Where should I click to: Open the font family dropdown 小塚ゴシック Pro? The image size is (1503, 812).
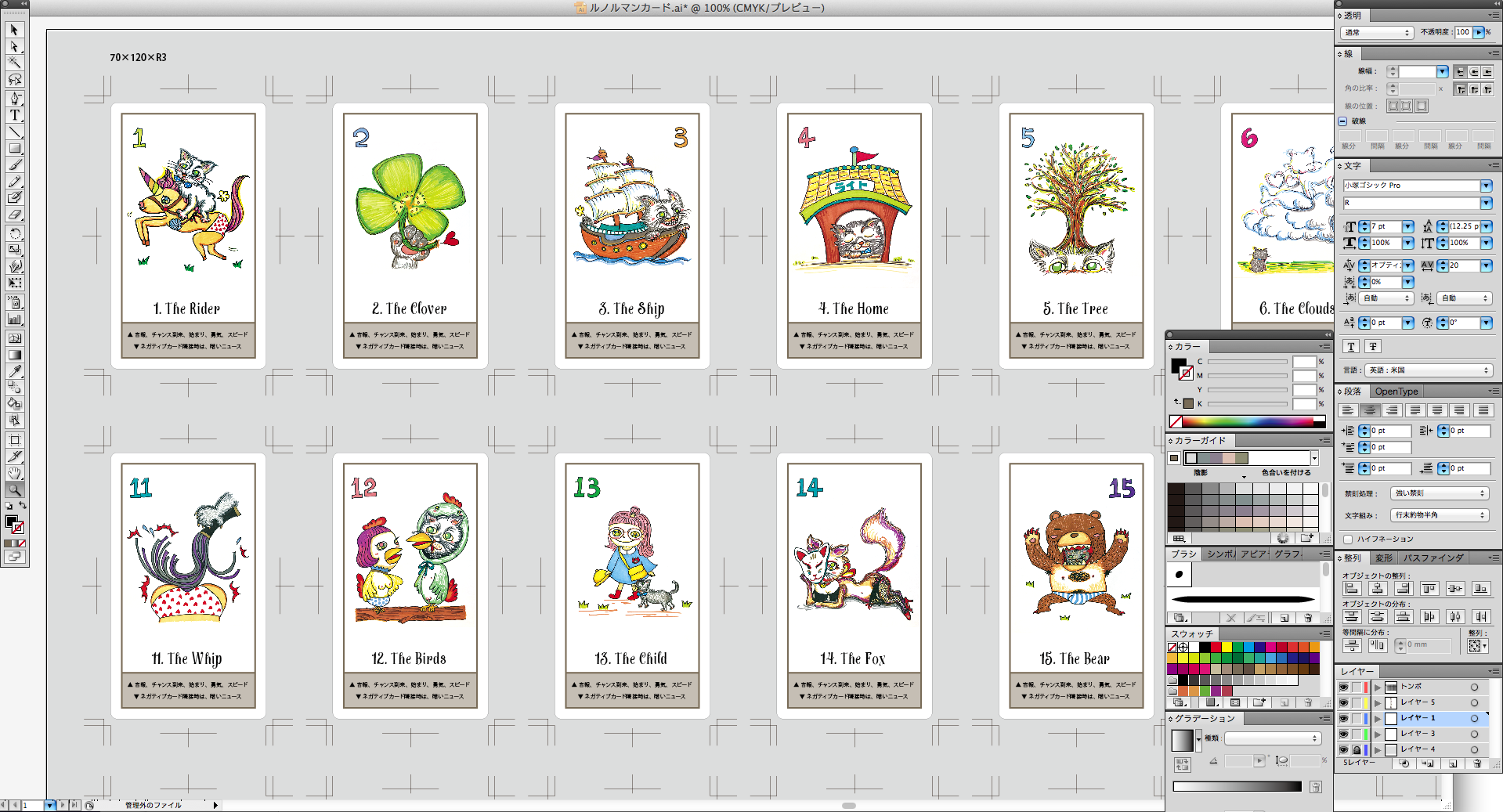click(1486, 186)
